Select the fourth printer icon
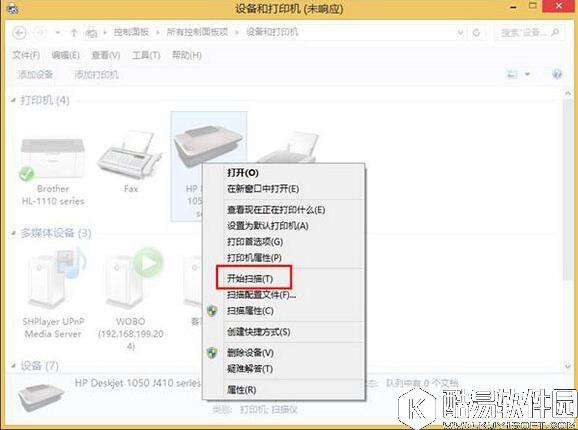 (x=288, y=147)
